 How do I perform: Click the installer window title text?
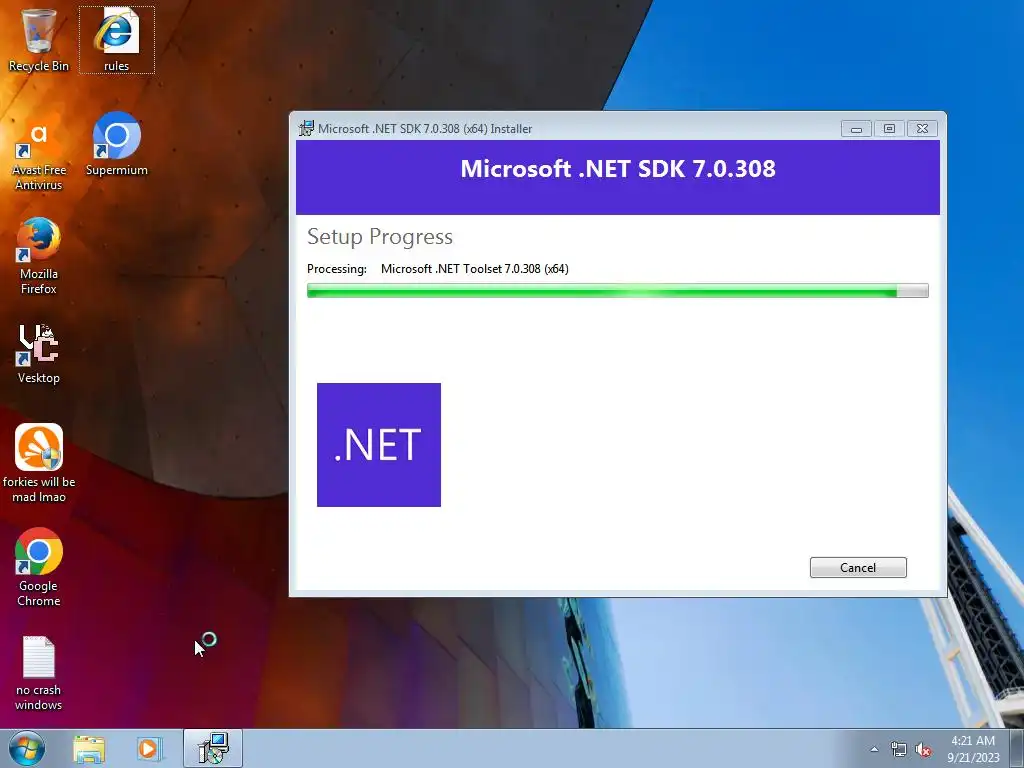425,129
